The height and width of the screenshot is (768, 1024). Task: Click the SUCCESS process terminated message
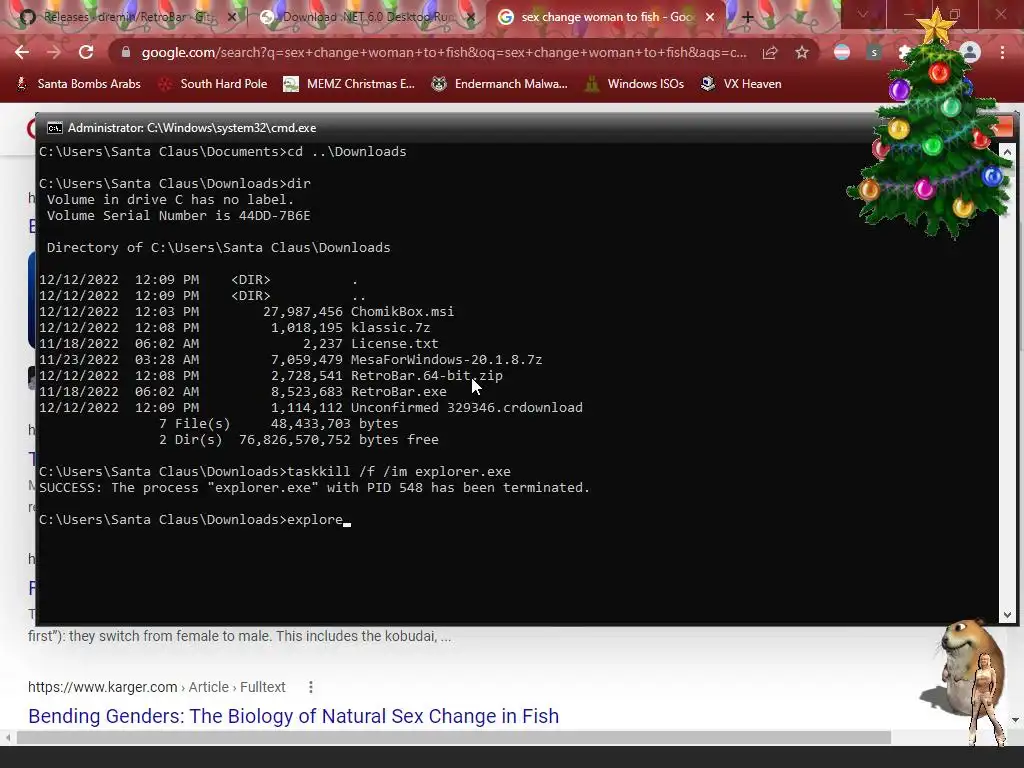click(314, 488)
